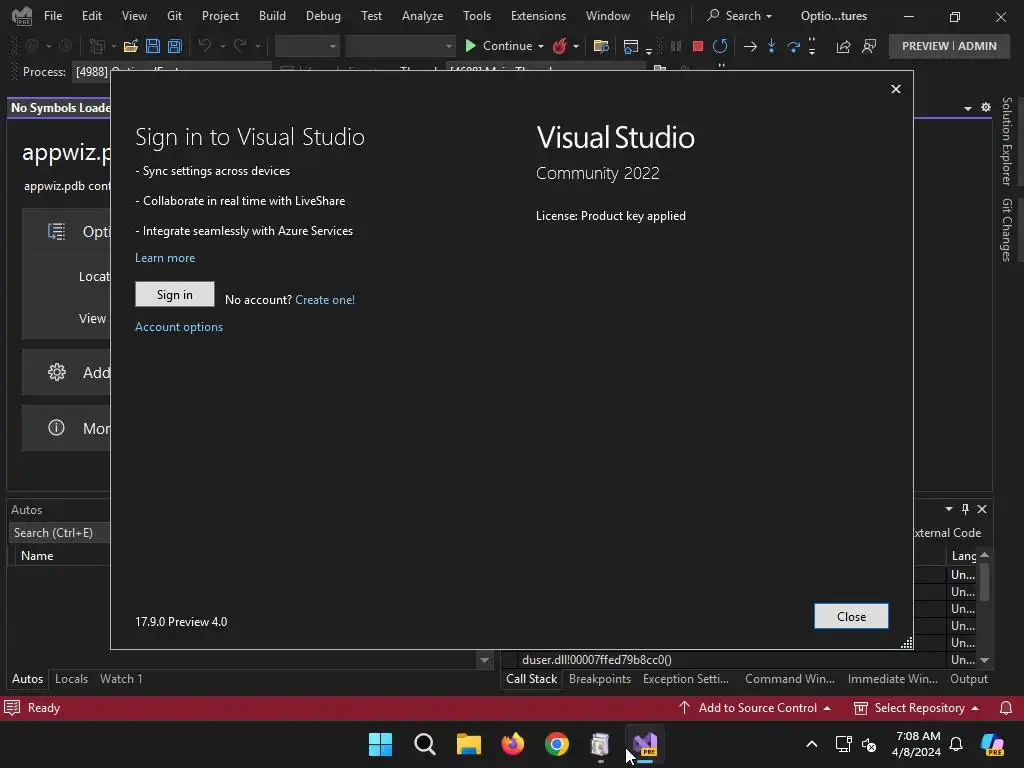Click the Select Repository icon
This screenshot has height=768, width=1024.
click(861, 708)
